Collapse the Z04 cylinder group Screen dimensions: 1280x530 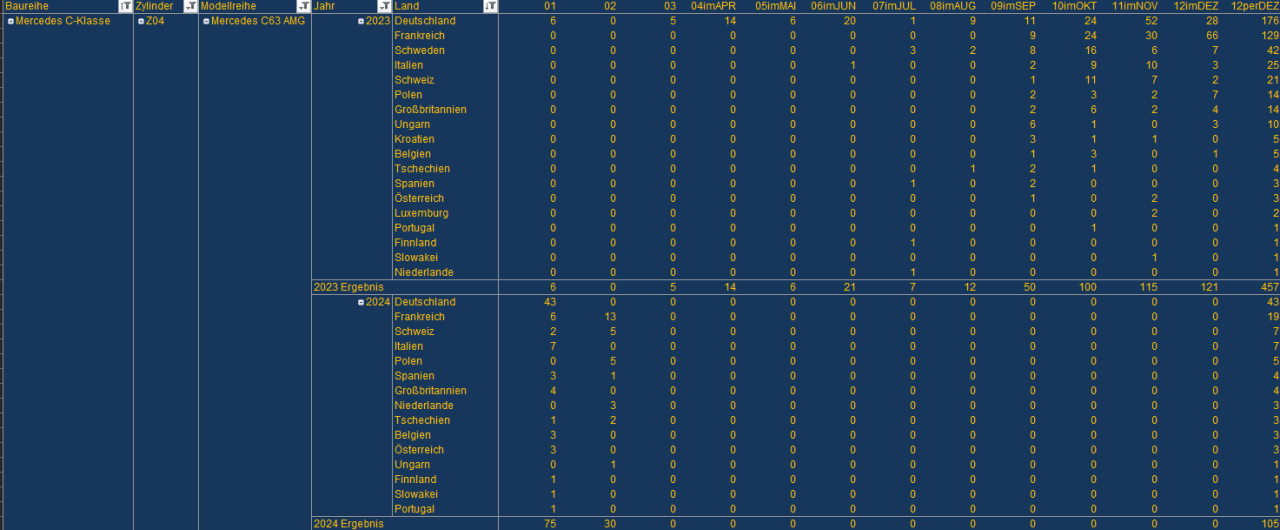pyautogui.click(x=141, y=21)
